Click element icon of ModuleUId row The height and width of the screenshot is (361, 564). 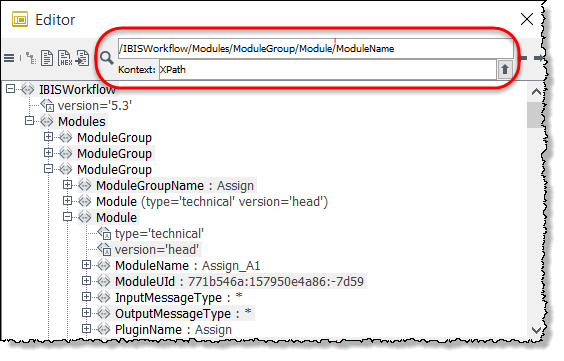[104, 282]
